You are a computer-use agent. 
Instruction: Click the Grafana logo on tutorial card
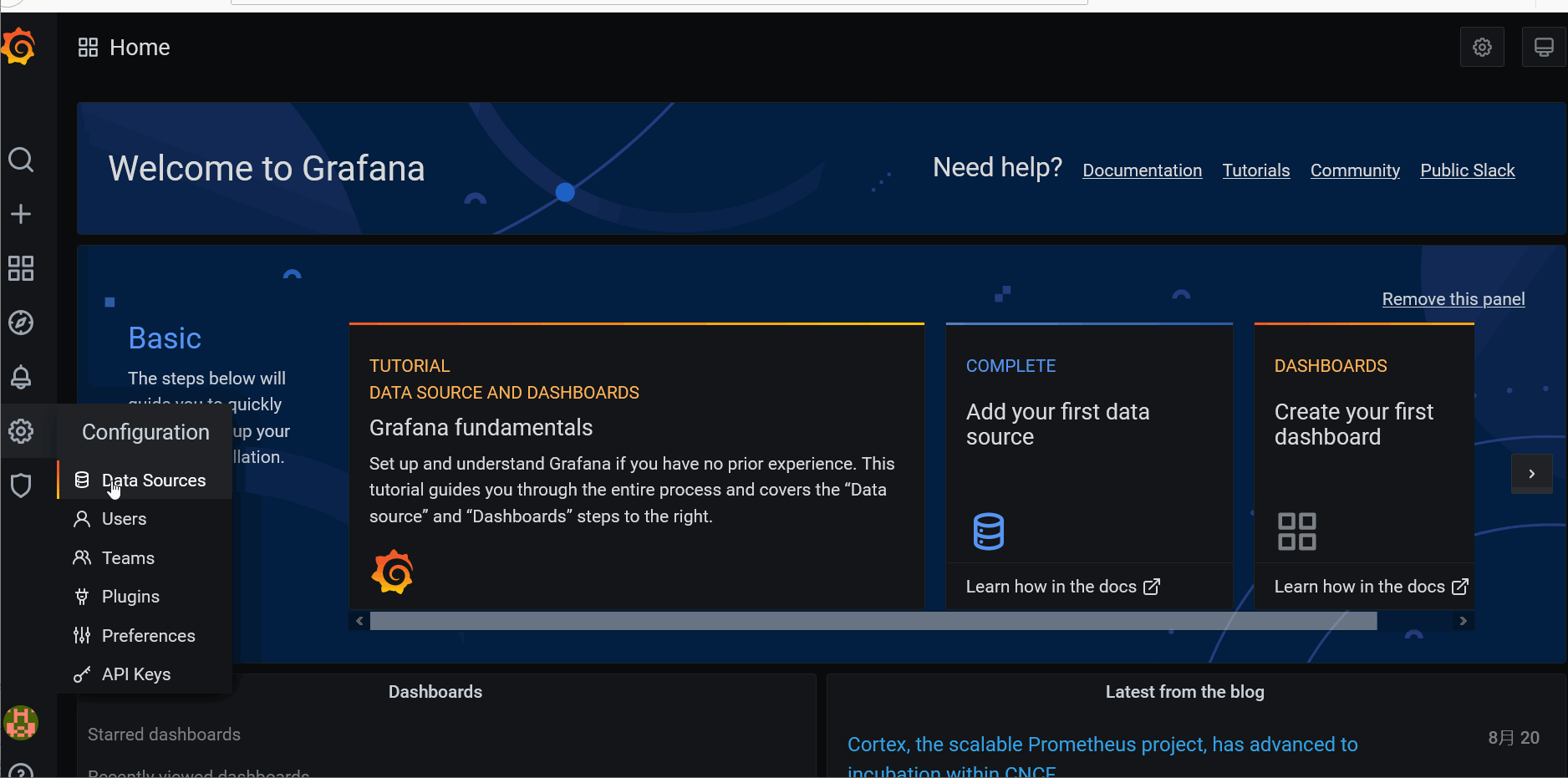tap(393, 572)
